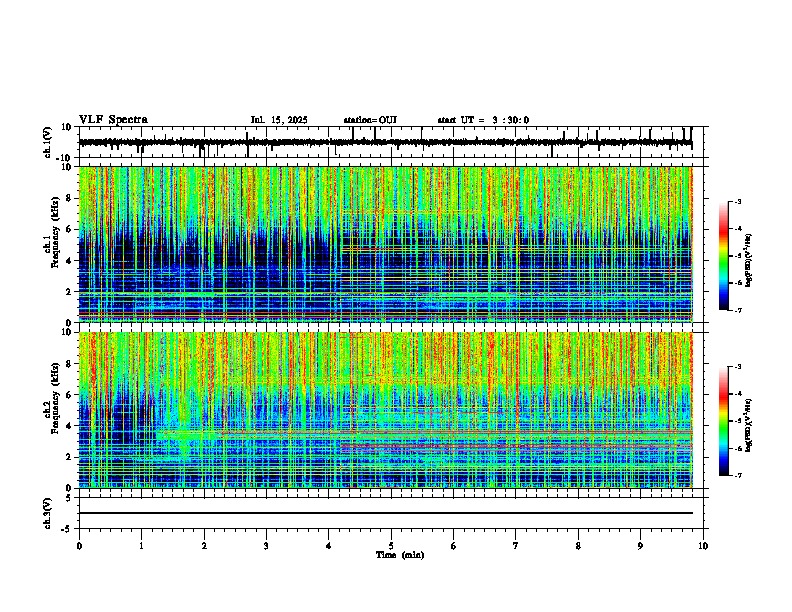
Task: Click the ch.1 colorbar log(PSD) label
Action: click(748, 261)
